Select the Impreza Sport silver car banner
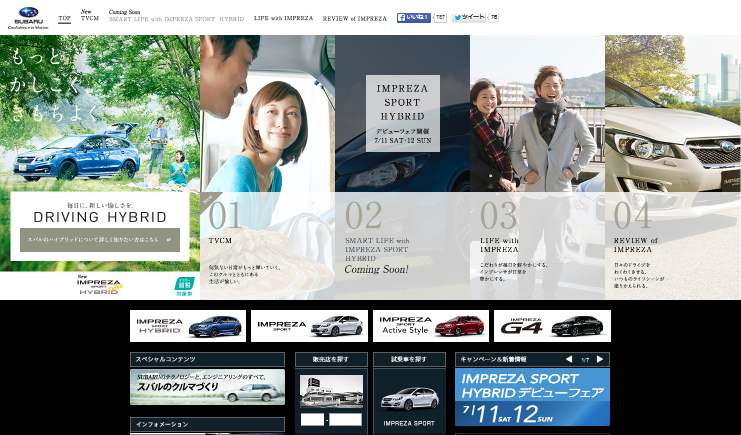Viewport: 741px width, 435px height. [309, 326]
